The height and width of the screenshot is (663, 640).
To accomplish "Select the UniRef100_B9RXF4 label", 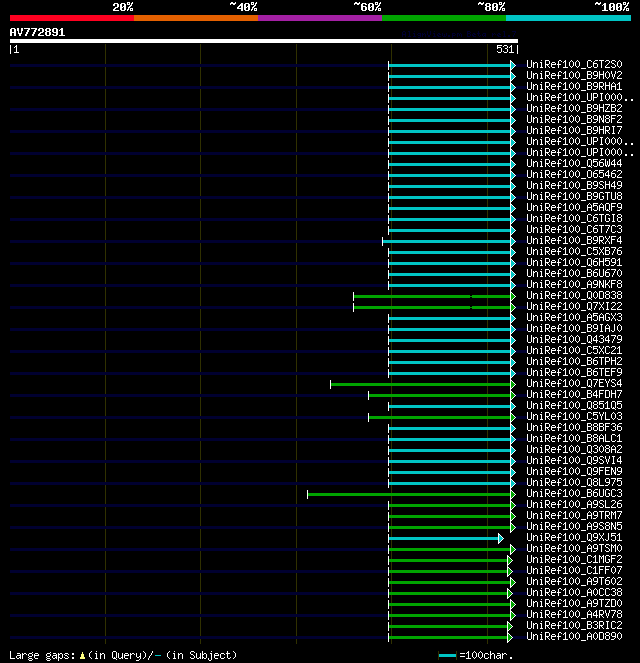I will (574, 240).
